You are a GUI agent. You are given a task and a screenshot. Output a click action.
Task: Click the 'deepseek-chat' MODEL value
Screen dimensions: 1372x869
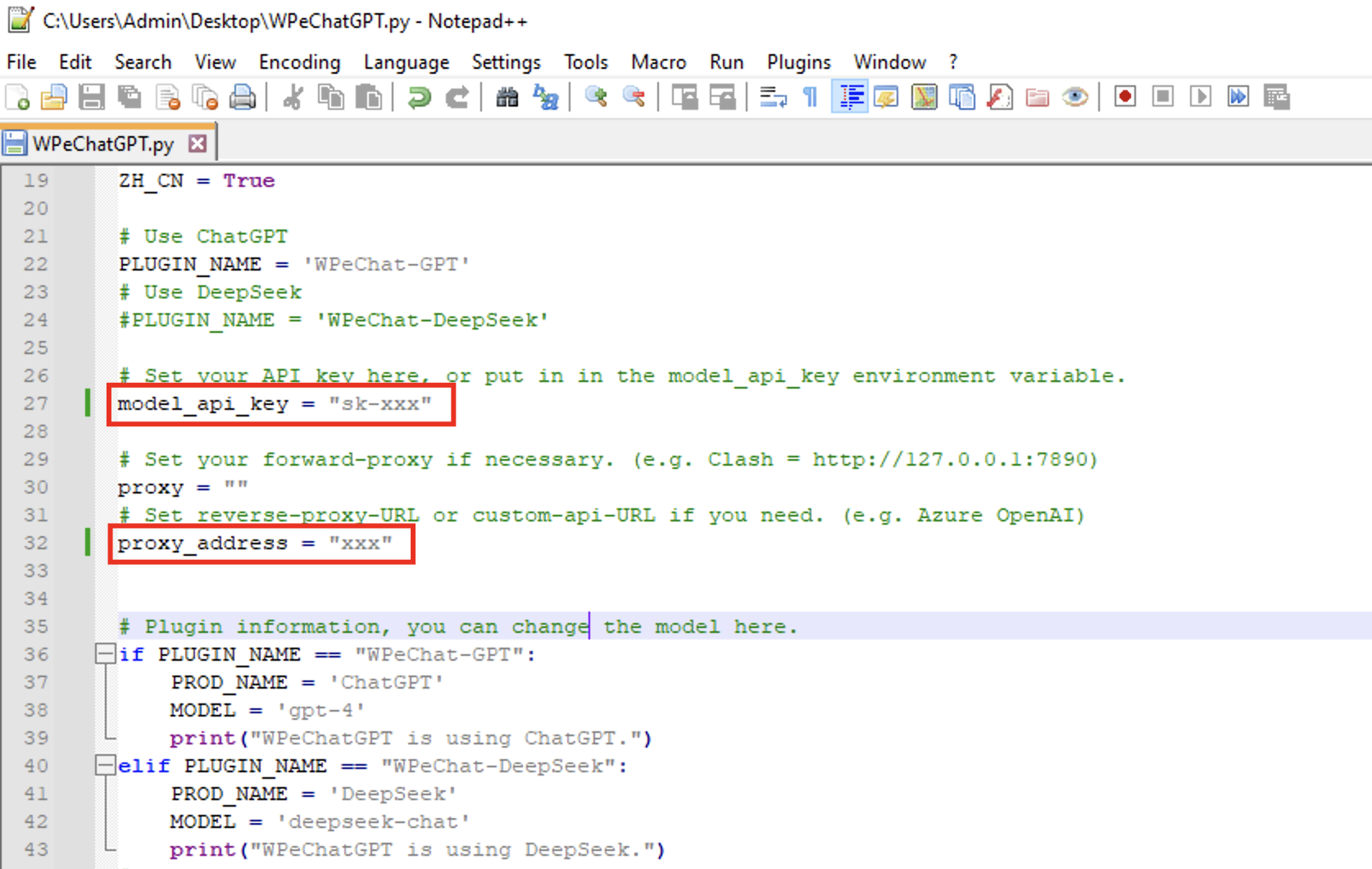click(373, 821)
